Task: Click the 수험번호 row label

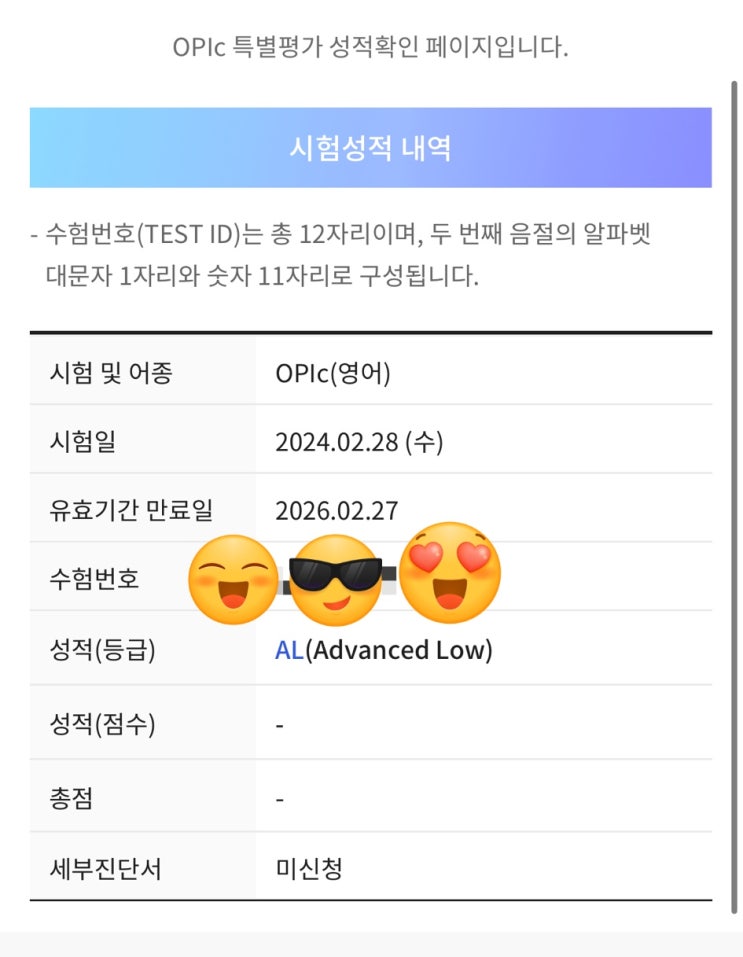Action: [95, 578]
